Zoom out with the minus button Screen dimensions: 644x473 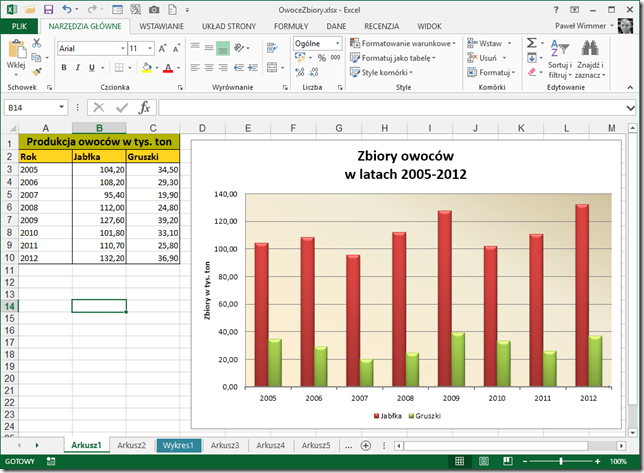coord(525,462)
